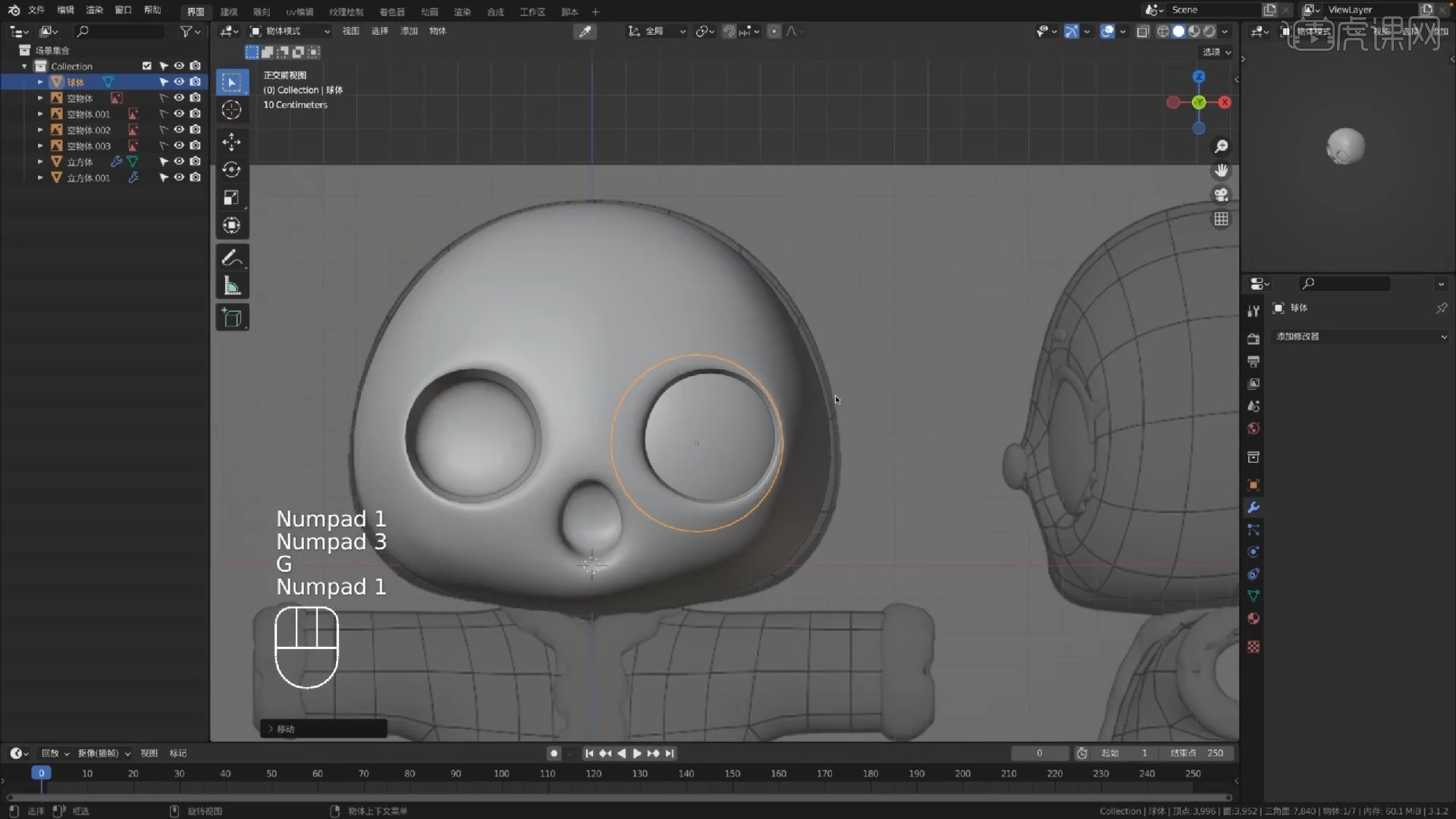This screenshot has width=1456, height=819.
Task: Select the Transform tool in toolbar
Action: coord(232,226)
